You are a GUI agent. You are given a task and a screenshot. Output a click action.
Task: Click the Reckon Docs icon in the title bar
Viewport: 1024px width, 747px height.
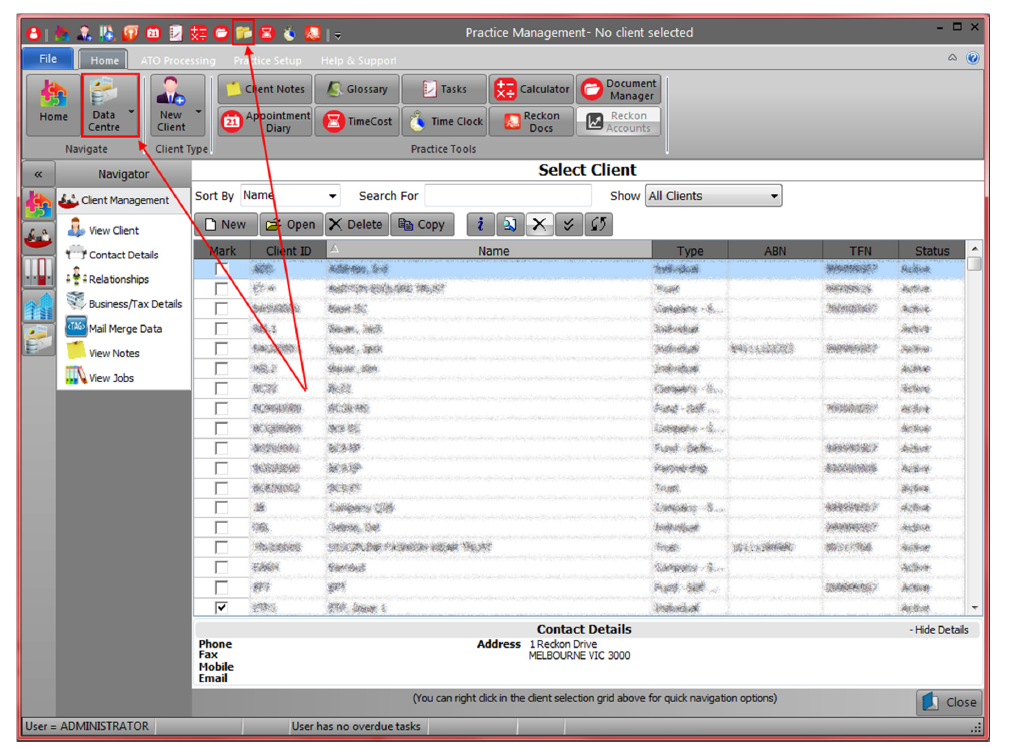click(312, 33)
